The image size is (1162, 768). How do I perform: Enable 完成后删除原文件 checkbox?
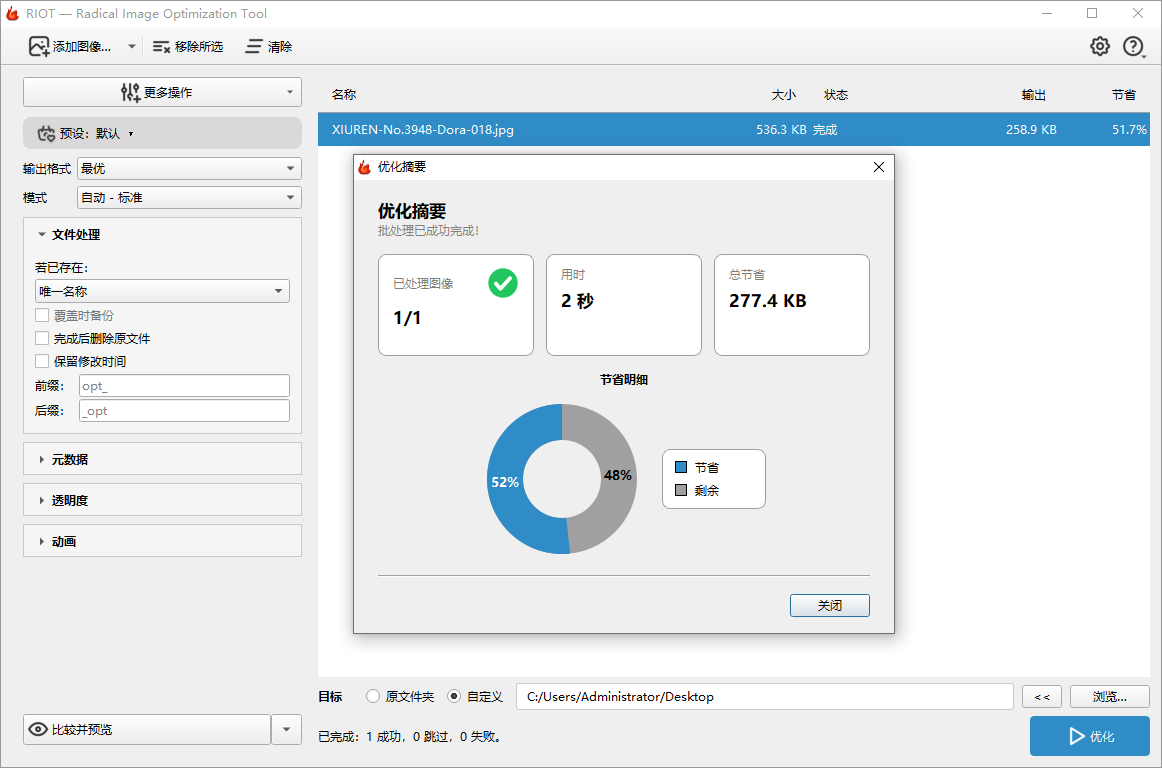coord(42,338)
